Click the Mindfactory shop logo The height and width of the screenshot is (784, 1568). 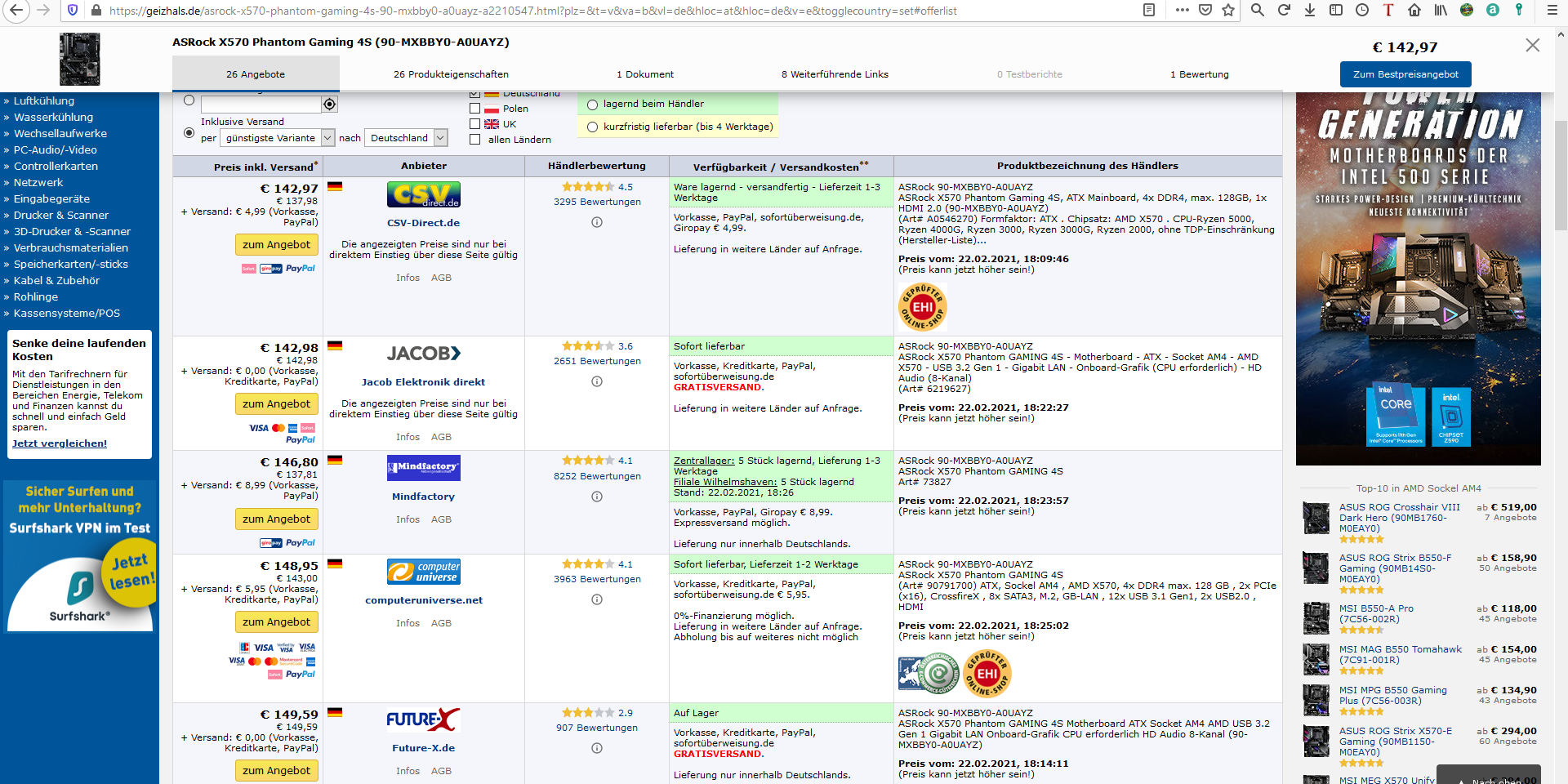pyautogui.click(x=423, y=468)
